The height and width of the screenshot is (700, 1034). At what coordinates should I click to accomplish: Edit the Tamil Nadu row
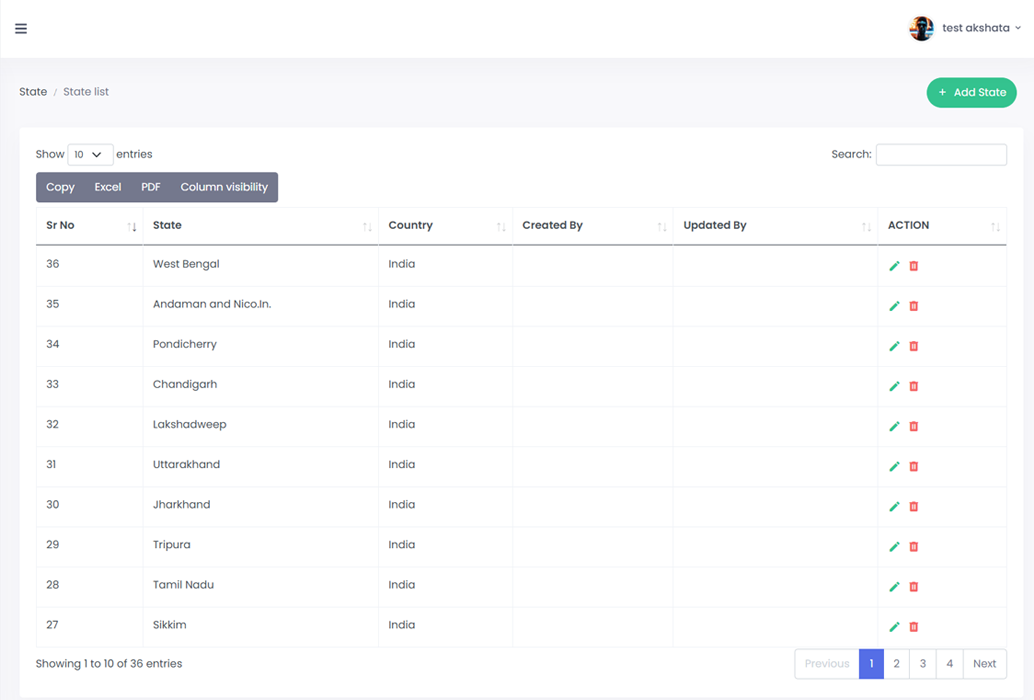(x=894, y=587)
